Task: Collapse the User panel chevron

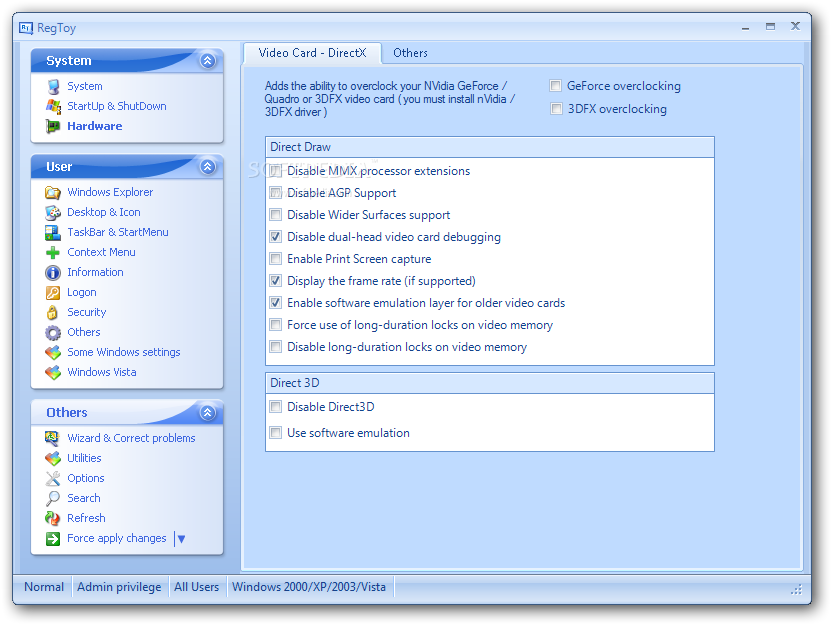Action: (207, 167)
